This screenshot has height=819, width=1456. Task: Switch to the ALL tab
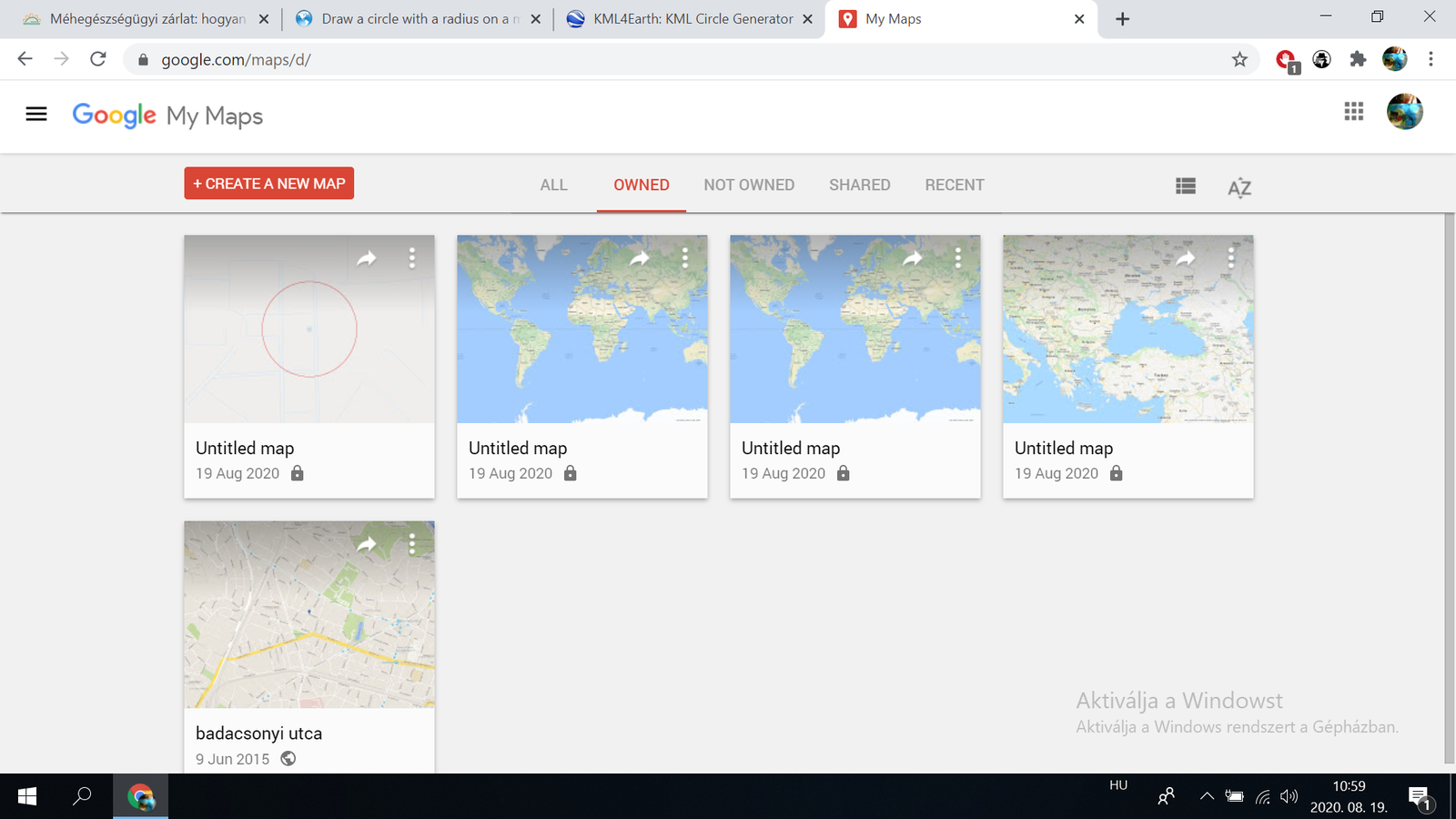click(x=553, y=185)
